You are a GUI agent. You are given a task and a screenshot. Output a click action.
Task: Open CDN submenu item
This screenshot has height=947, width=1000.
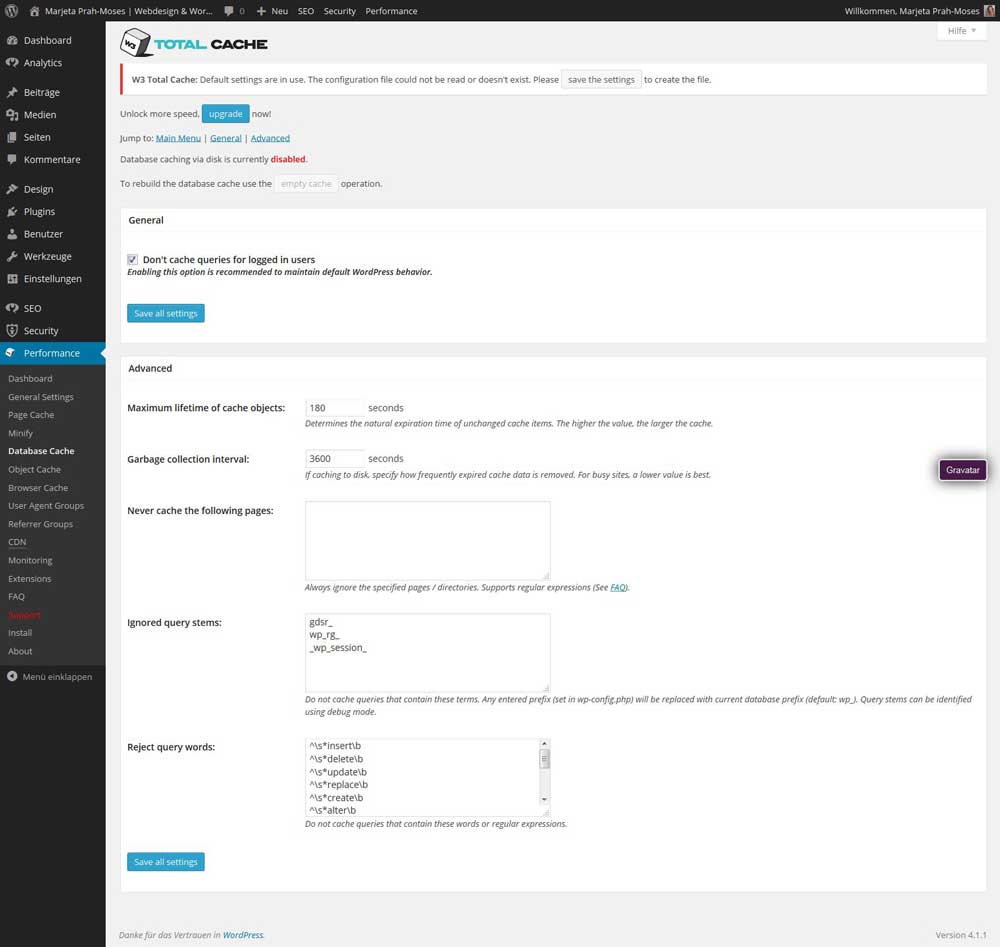[17, 542]
